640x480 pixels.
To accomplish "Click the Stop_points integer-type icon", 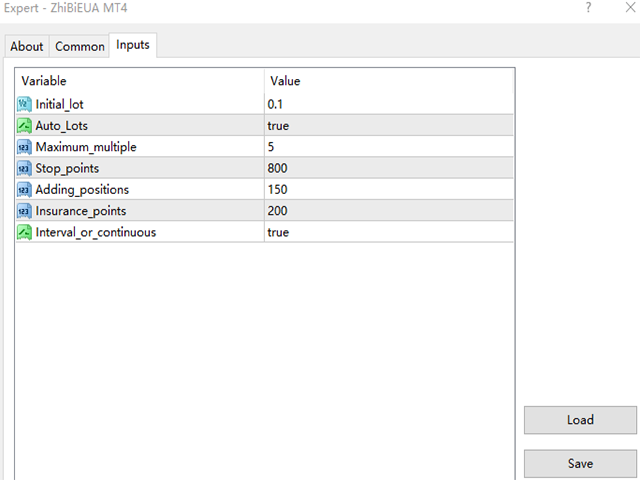I will click(24, 168).
